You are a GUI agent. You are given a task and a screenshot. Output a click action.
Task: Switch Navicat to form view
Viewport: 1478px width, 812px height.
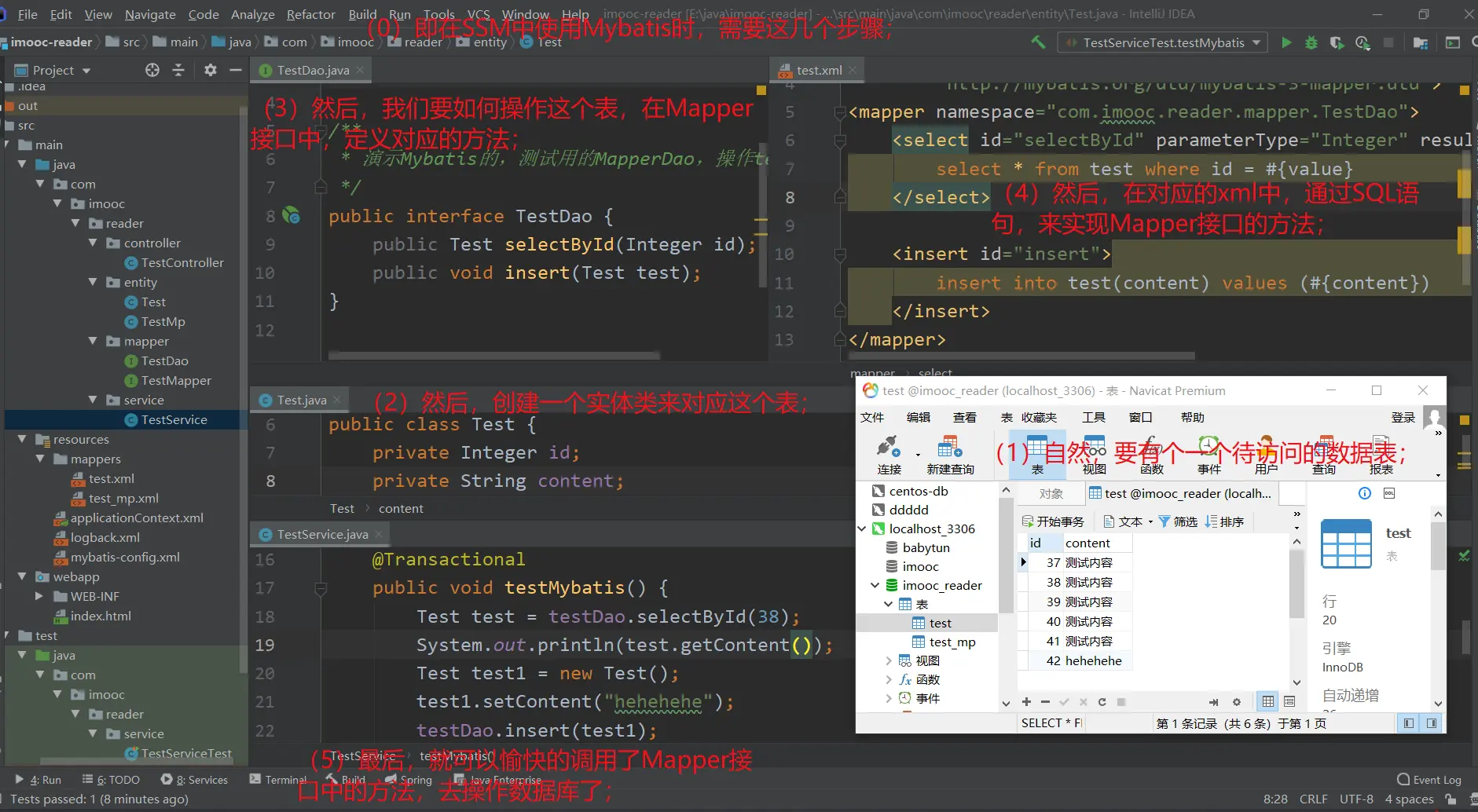point(1289,701)
